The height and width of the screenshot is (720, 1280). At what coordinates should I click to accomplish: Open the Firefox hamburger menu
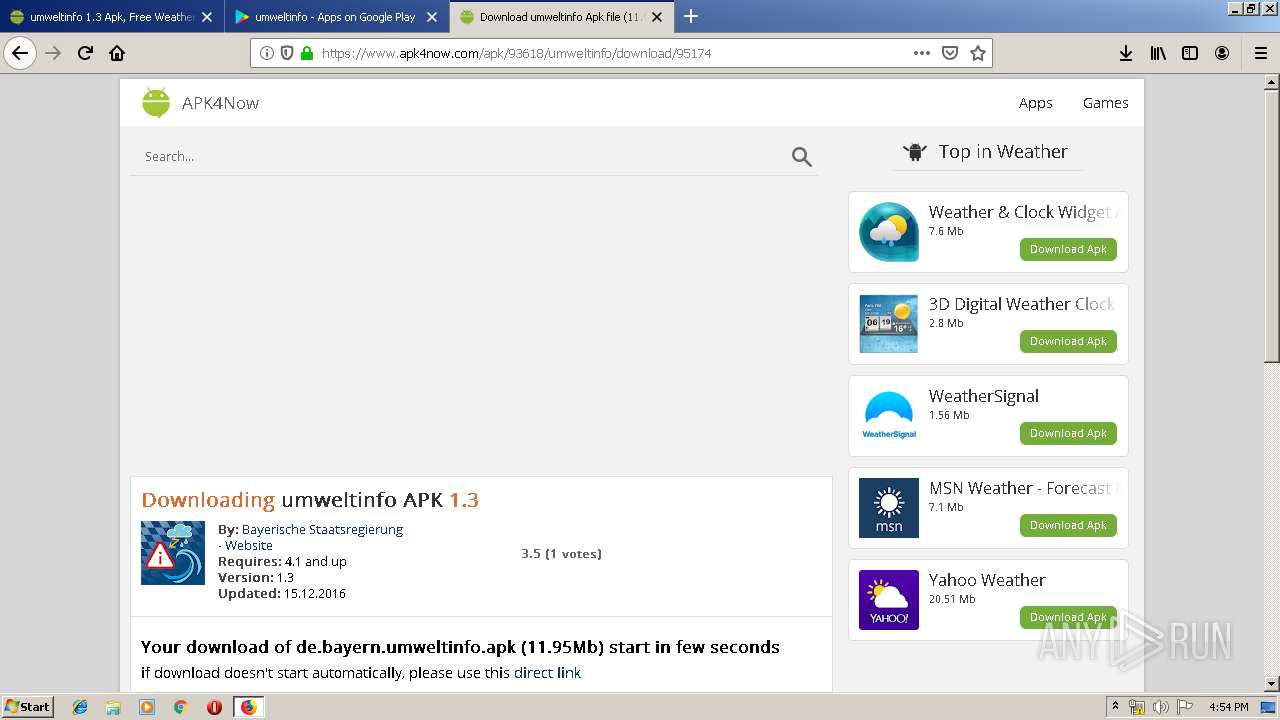[x=1261, y=53]
